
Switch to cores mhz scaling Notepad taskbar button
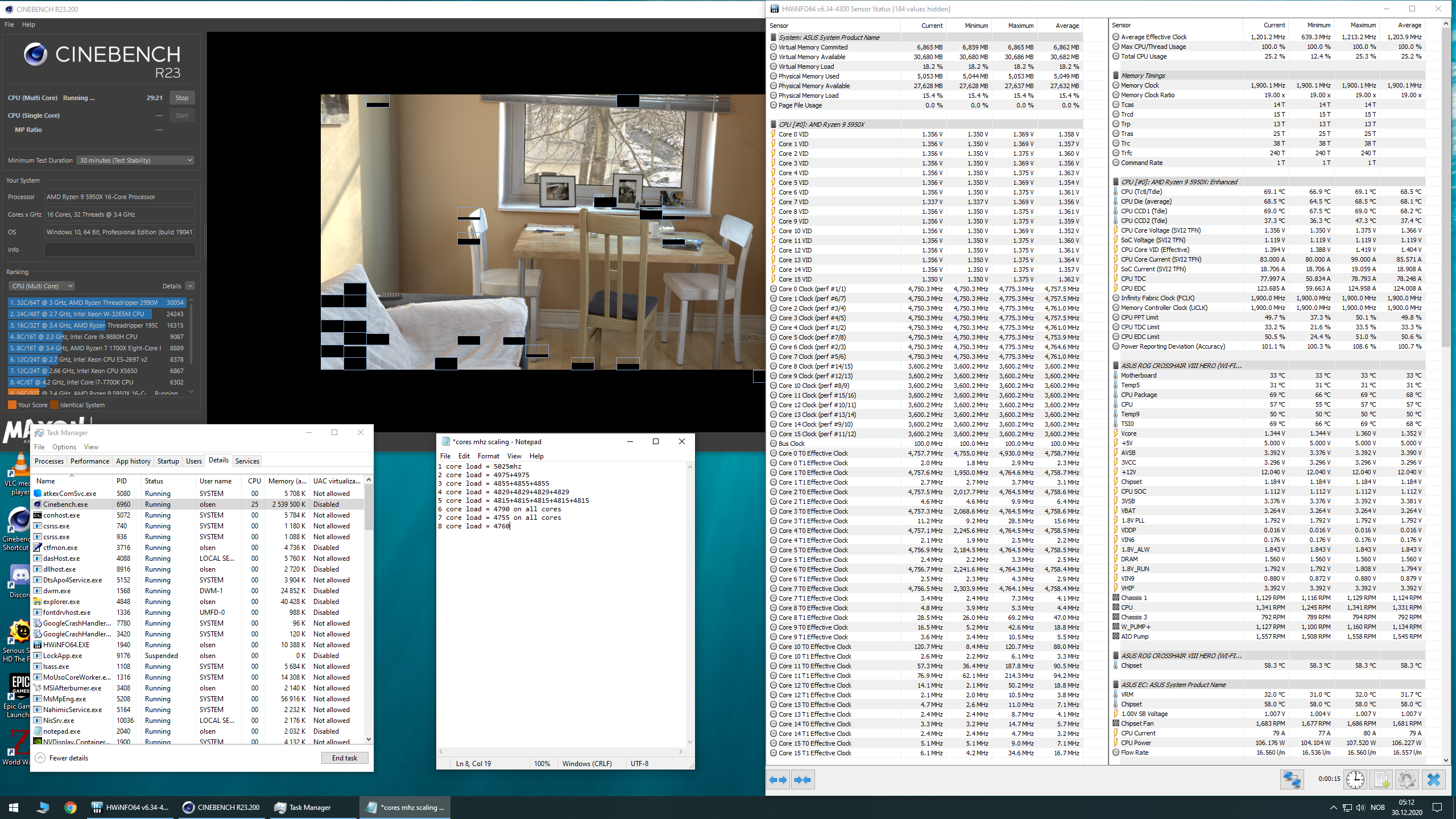(405, 807)
